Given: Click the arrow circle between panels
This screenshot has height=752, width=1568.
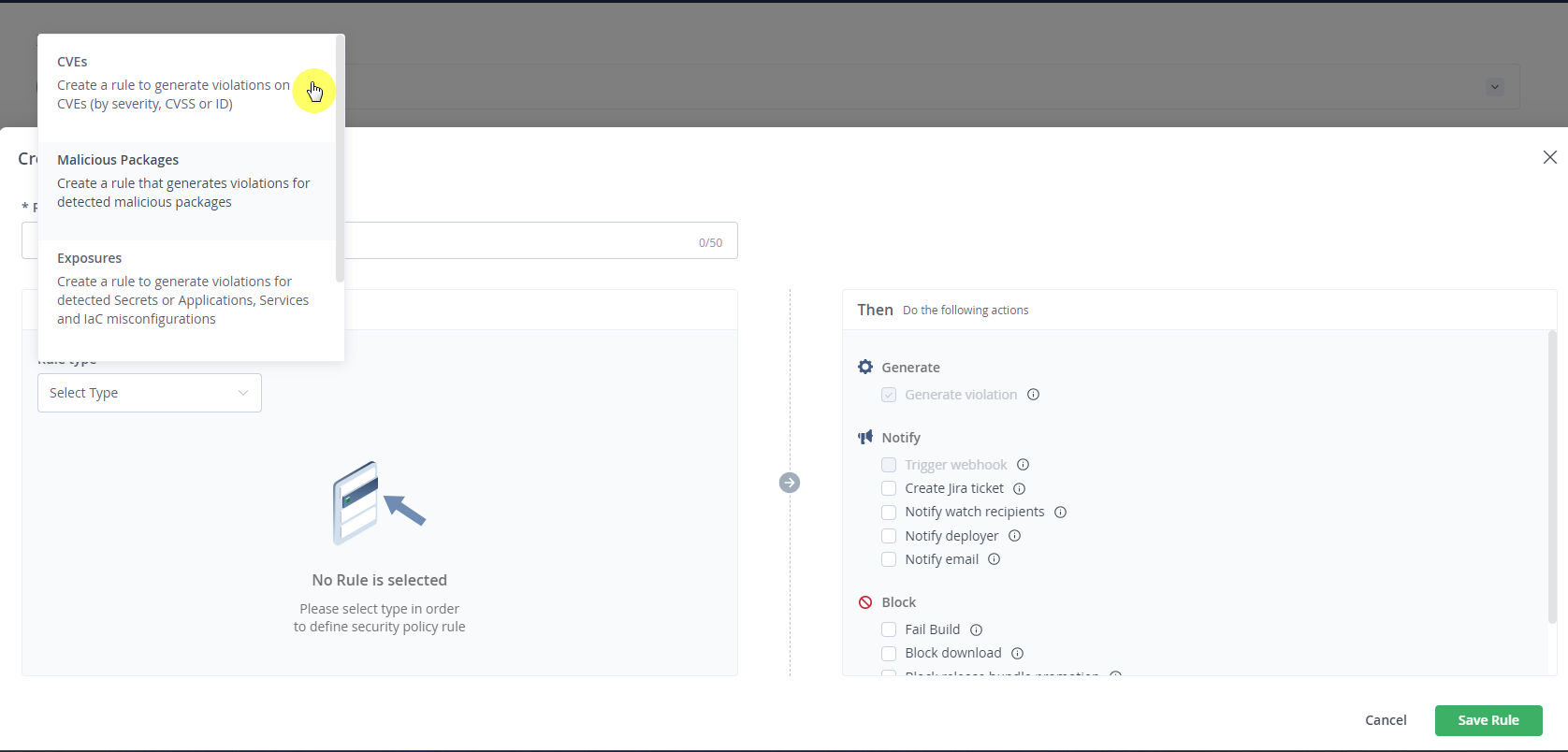Looking at the screenshot, I should click(x=790, y=483).
